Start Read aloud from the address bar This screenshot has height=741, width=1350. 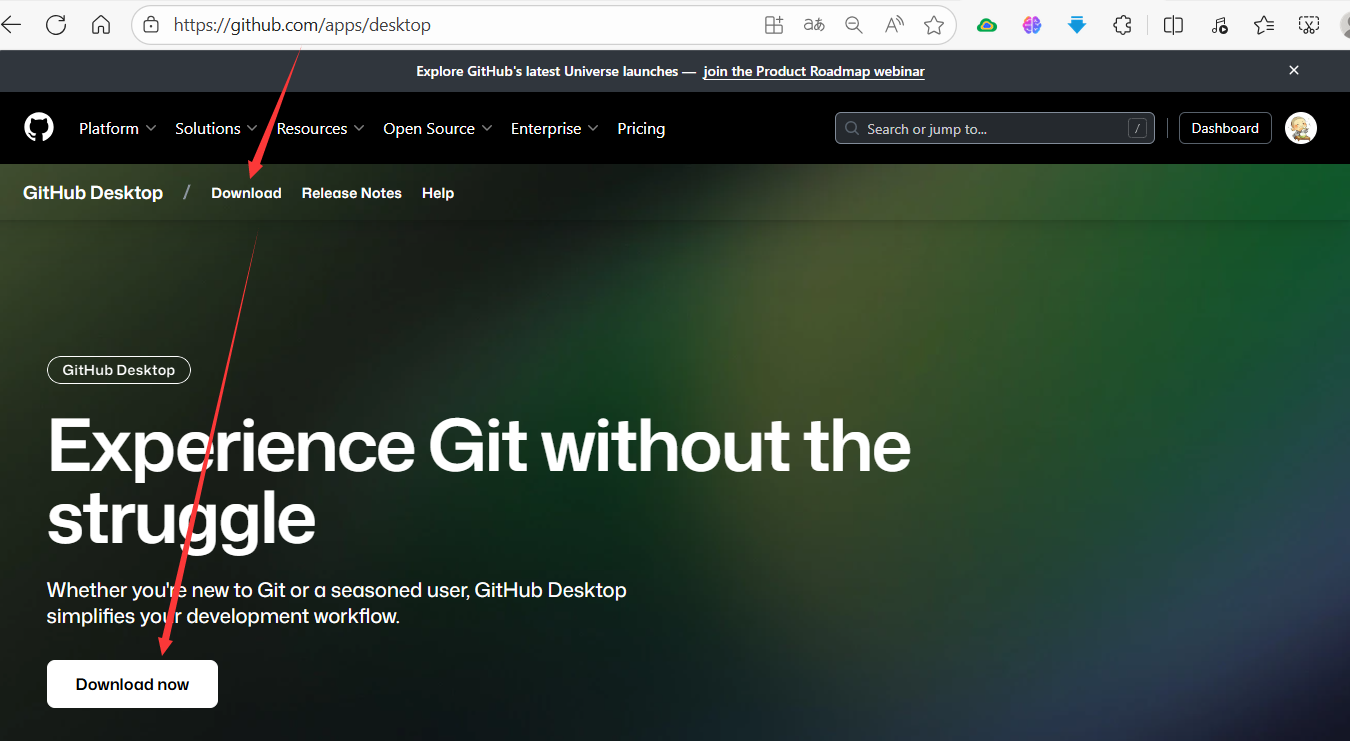point(894,25)
